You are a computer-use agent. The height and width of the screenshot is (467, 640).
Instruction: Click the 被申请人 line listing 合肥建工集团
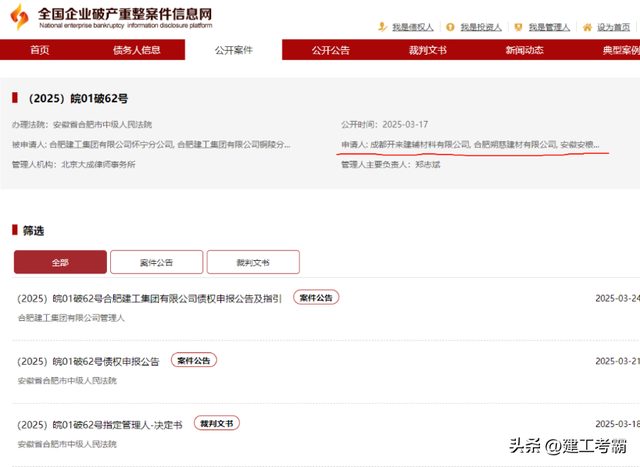(151, 145)
